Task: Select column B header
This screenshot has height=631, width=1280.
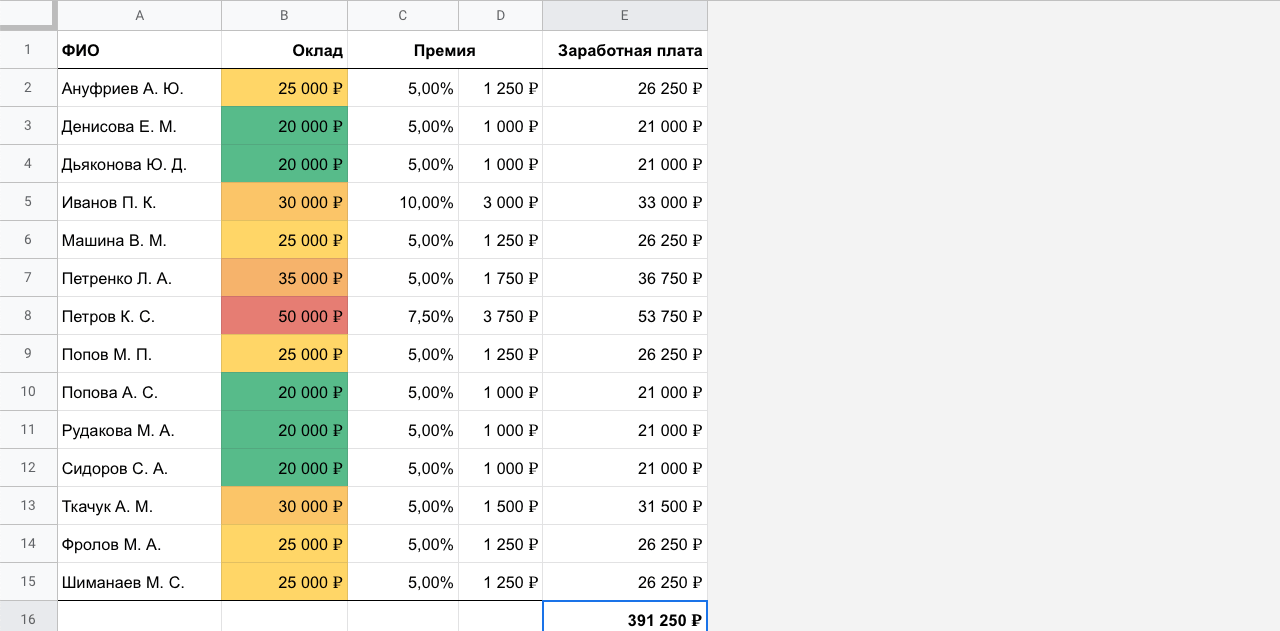Action: pos(285,15)
